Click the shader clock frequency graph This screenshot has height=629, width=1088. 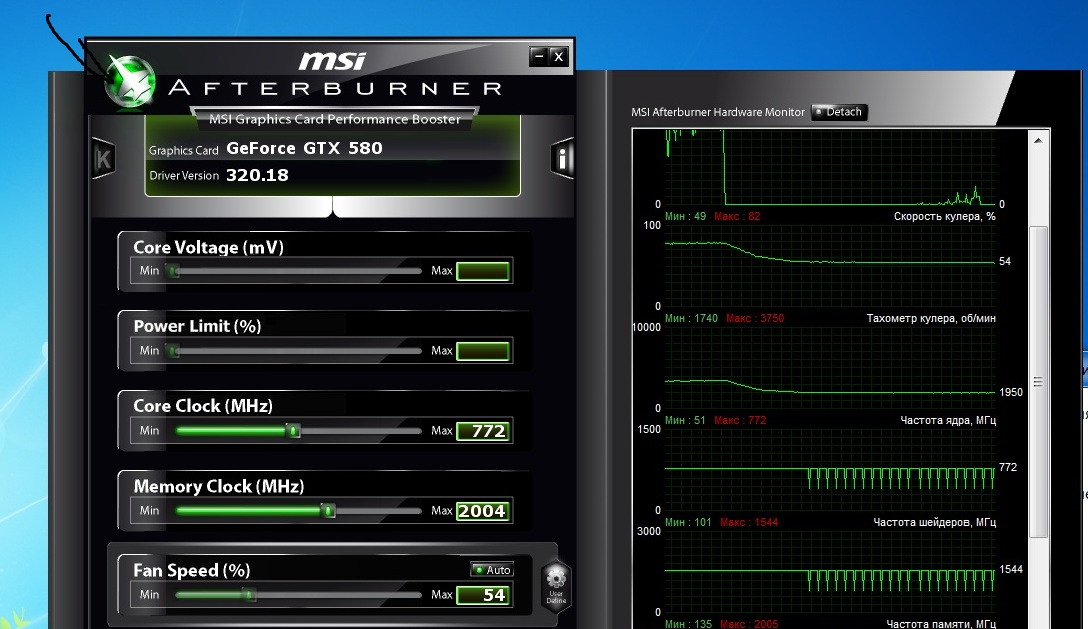point(830,572)
